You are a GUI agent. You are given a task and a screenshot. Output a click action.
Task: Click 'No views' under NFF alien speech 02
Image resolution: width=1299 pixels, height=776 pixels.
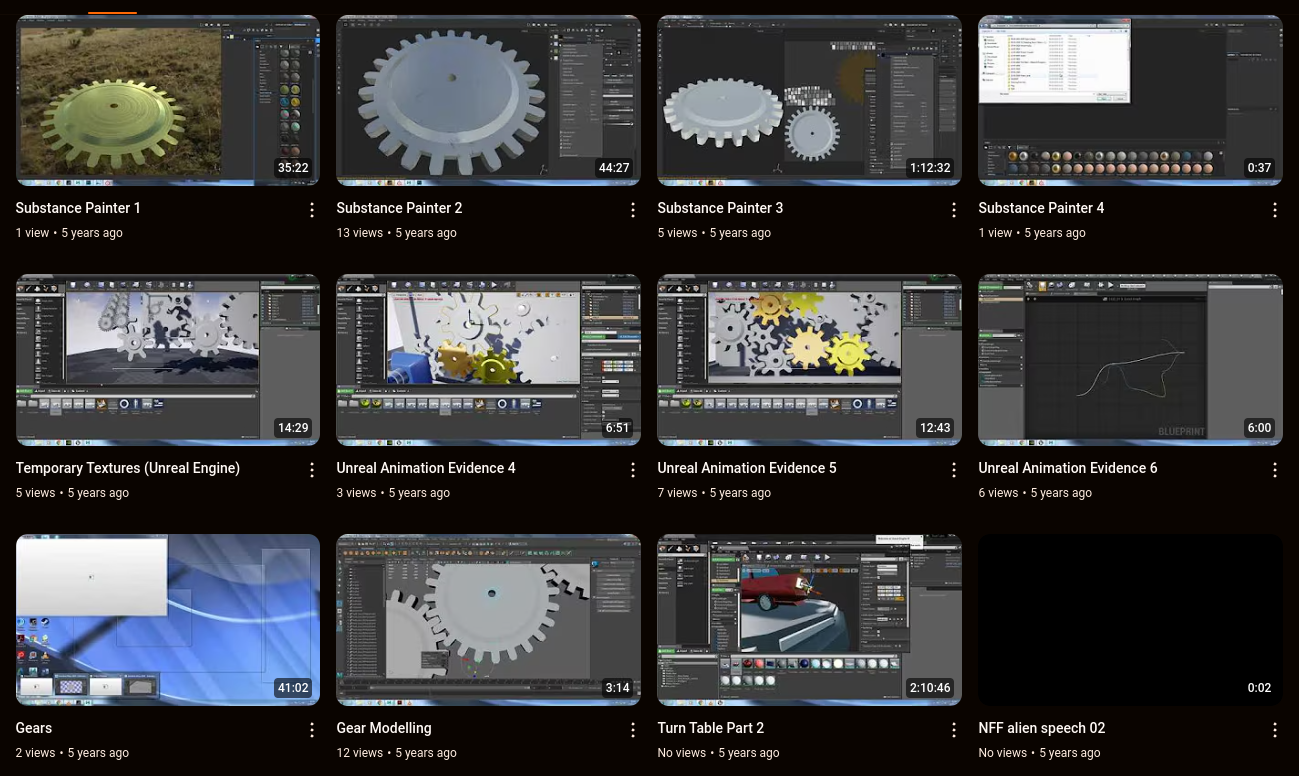[1003, 753]
